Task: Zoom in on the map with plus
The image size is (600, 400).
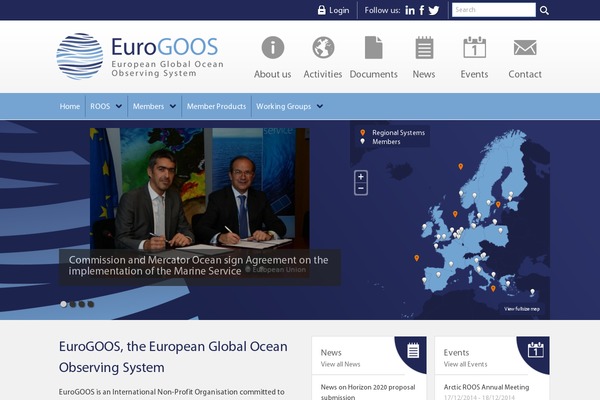Action: click(x=361, y=177)
